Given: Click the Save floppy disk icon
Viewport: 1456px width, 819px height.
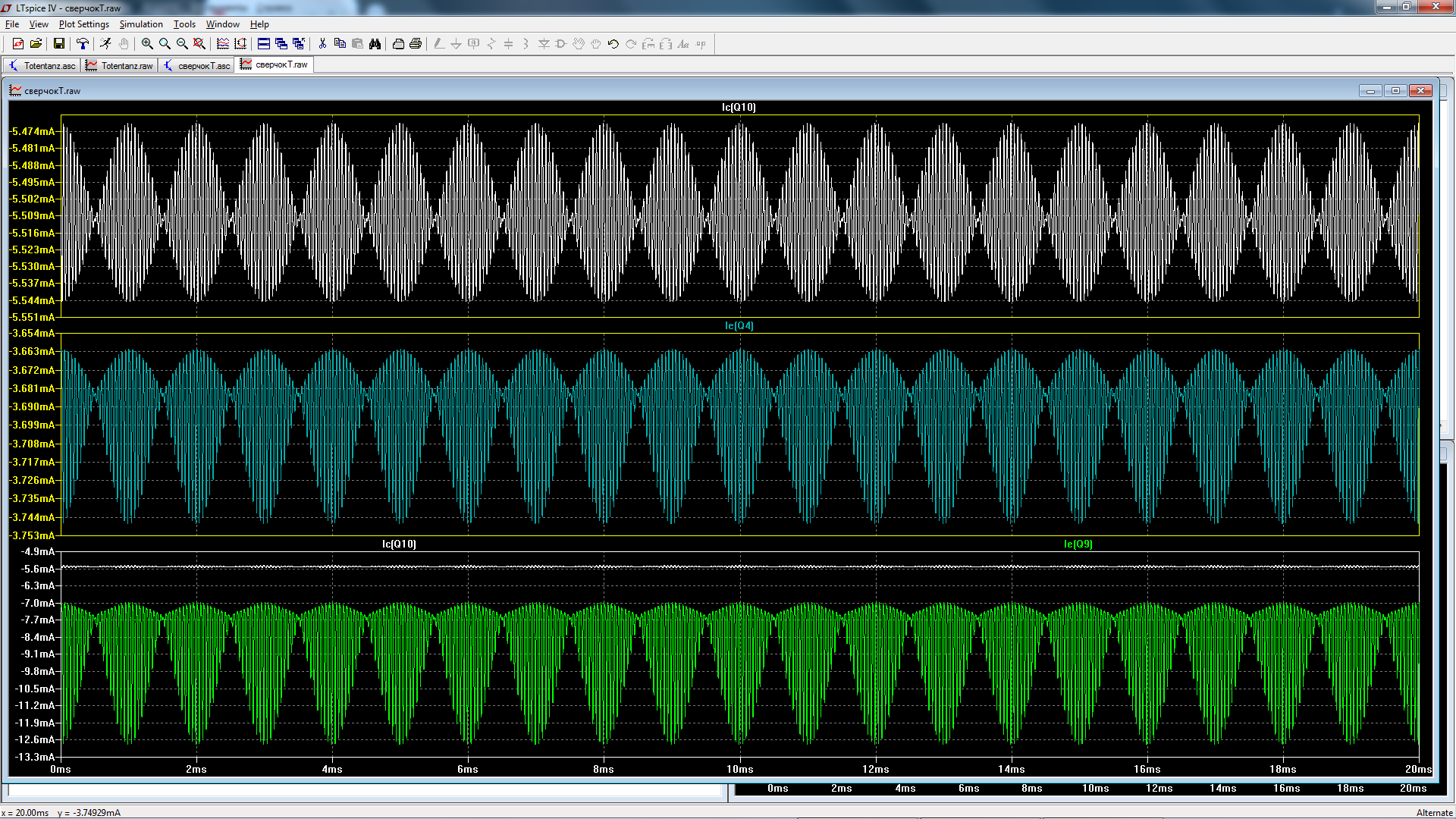Looking at the screenshot, I should (58, 44).
